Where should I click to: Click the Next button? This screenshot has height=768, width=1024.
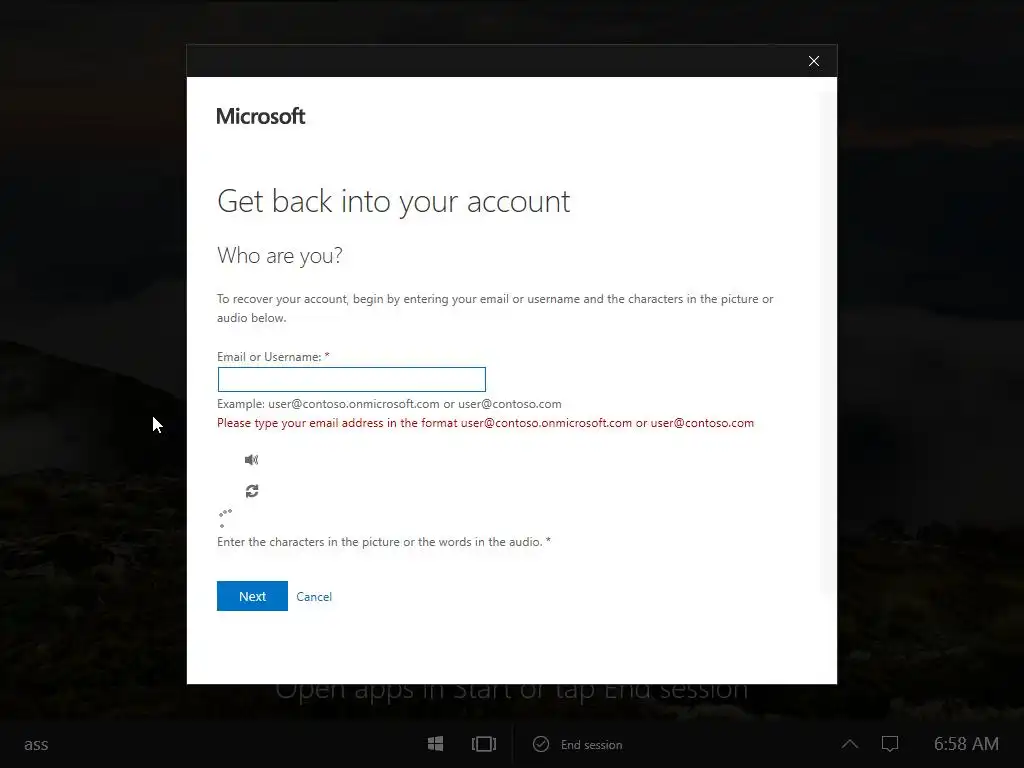252,596
